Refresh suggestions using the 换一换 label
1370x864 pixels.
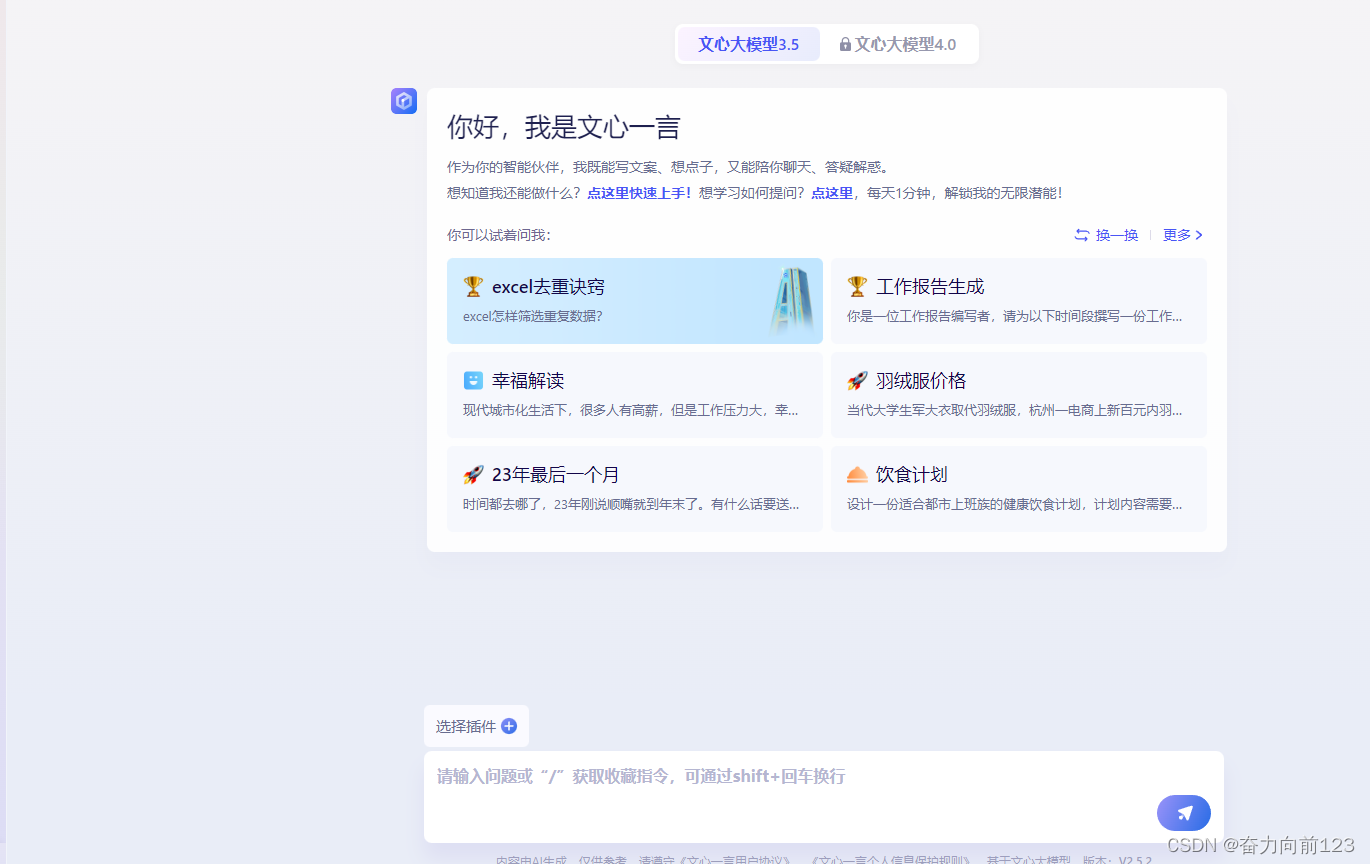1117,235
